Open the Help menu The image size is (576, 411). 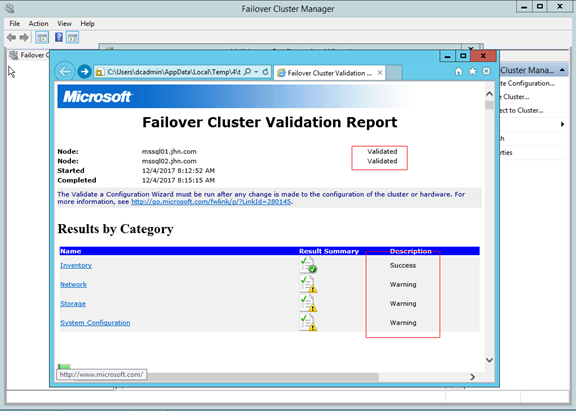(87, 24)
